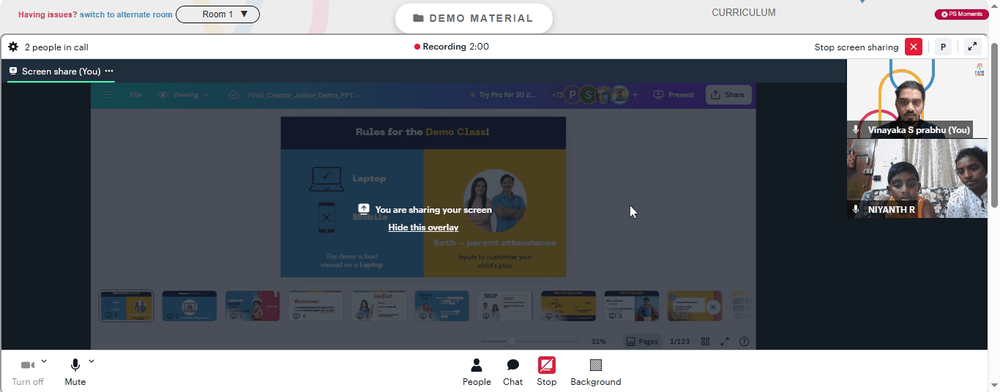The image size is (1000, 392).
Task: Mute the microphone
Action: 75,372
